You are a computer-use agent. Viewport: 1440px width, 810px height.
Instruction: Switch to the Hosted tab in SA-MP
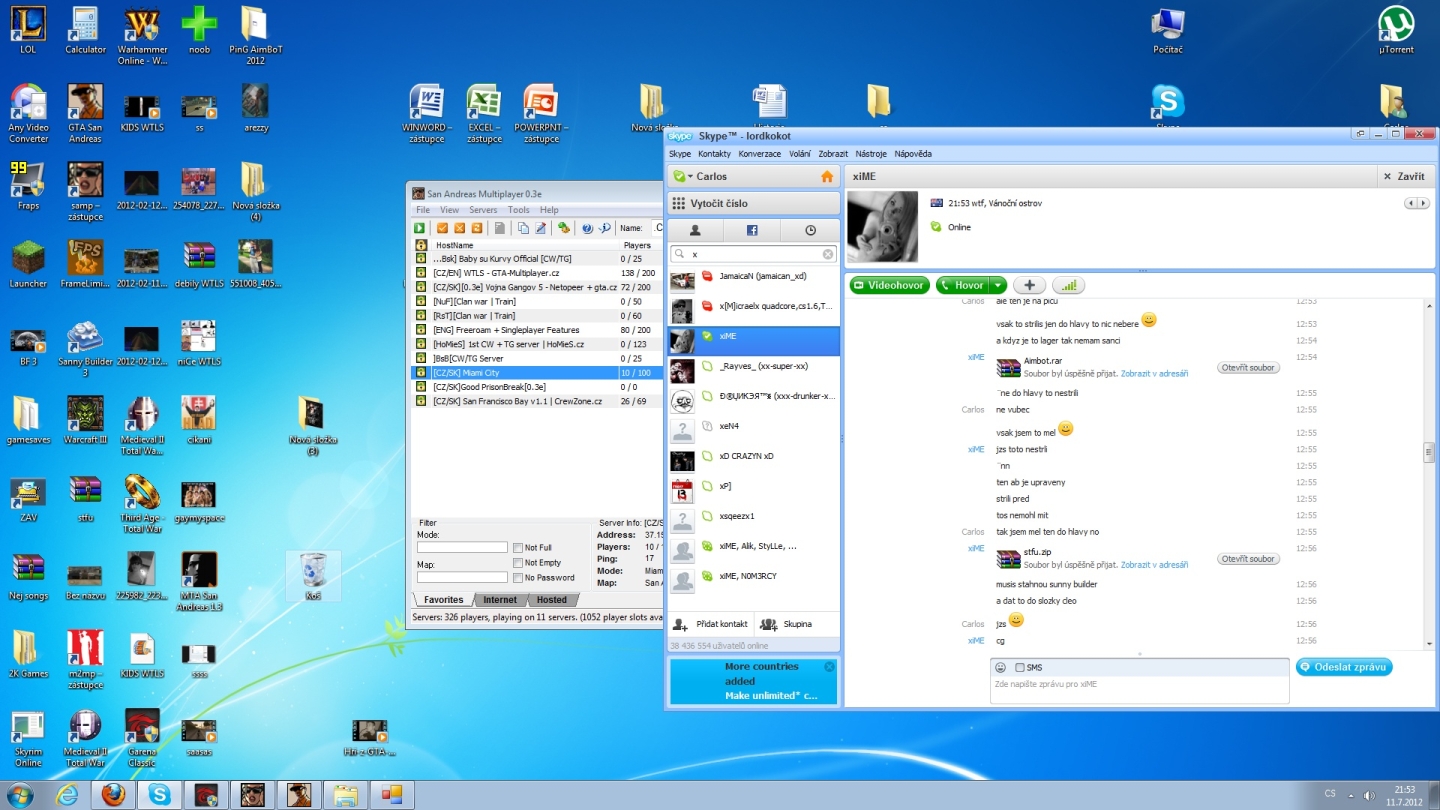click(552, 600)
